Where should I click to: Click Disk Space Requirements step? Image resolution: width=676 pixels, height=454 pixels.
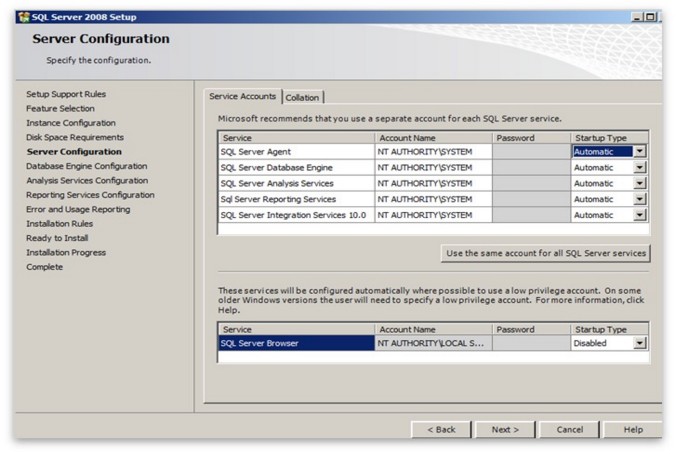(75, 137)
